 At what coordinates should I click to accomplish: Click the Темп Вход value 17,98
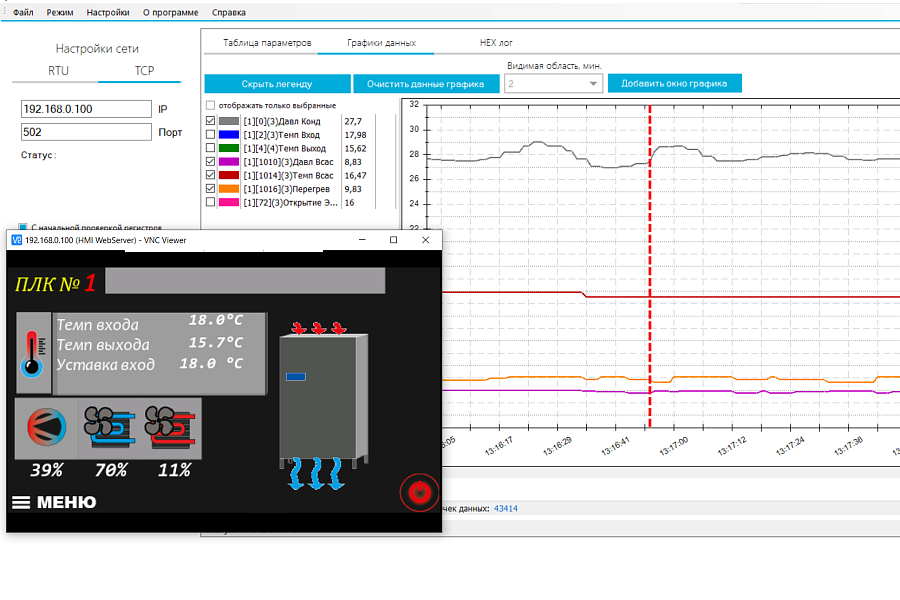[355, 135]
